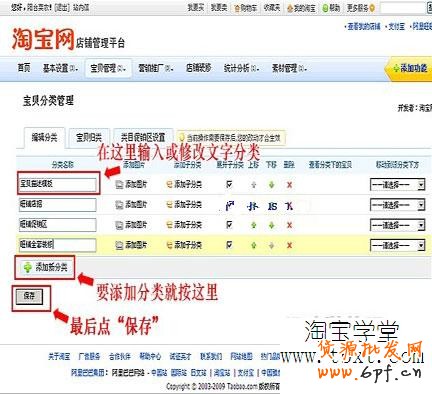Click 添加子分类 icon in third category row

coord(169,225)
